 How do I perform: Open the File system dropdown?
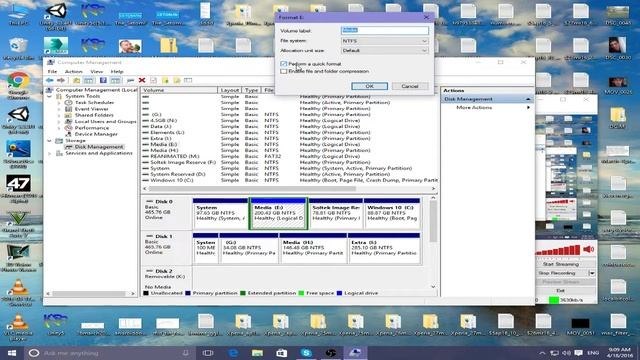point(385,41)
